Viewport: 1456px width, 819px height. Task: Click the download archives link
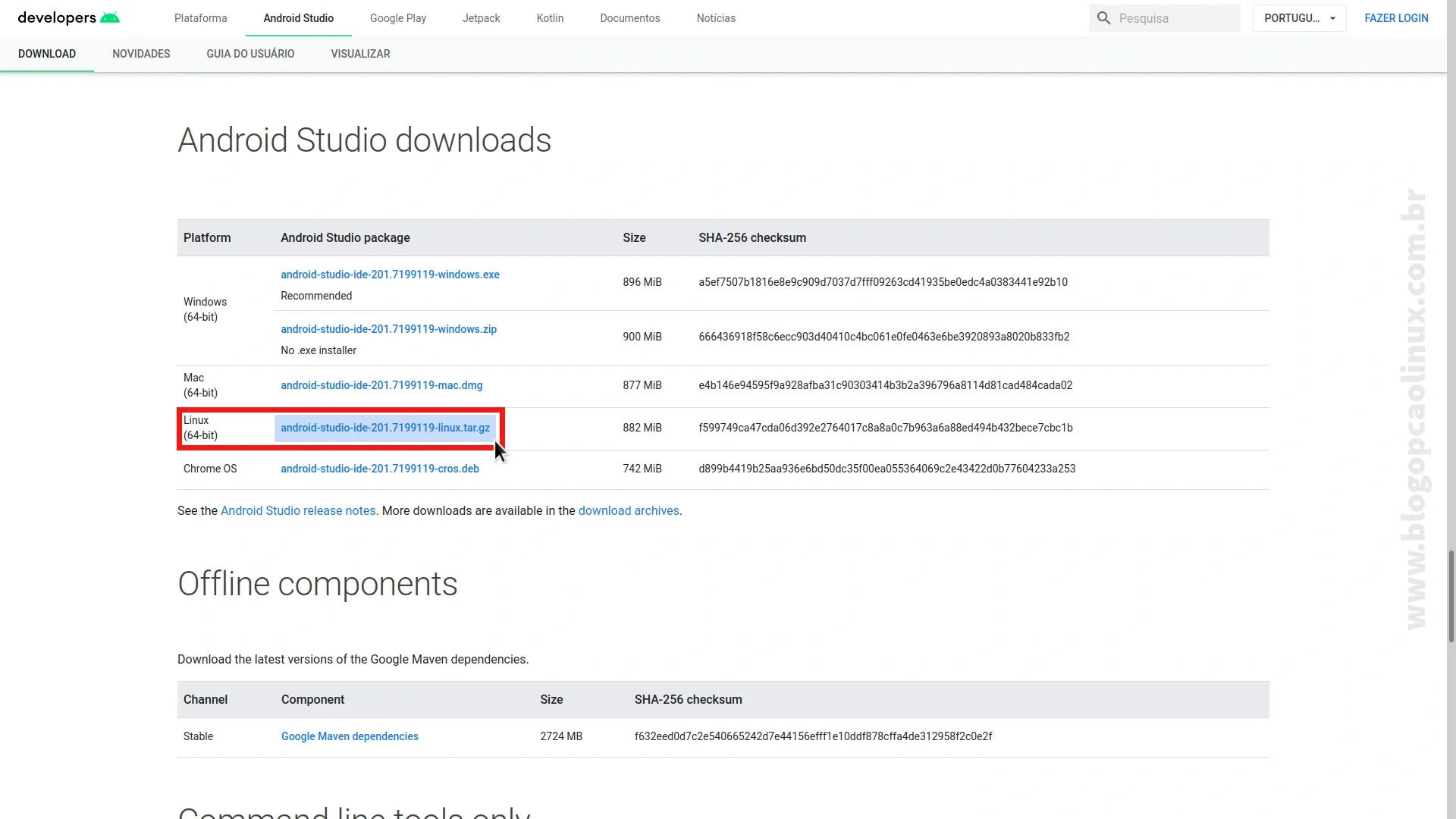pos(628,510)
